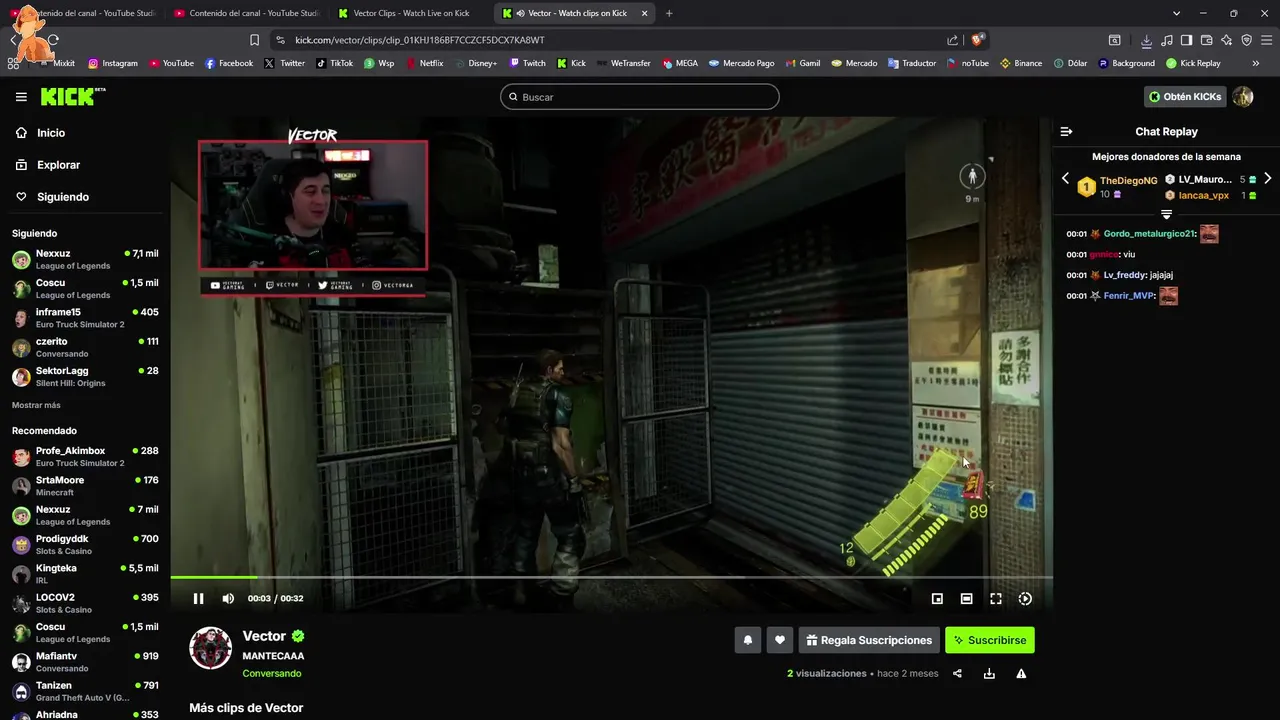The width and height of the screenshot is (1280, 720).
Task: Expand the donors leaderboard handle
Action: point(1166,214)
